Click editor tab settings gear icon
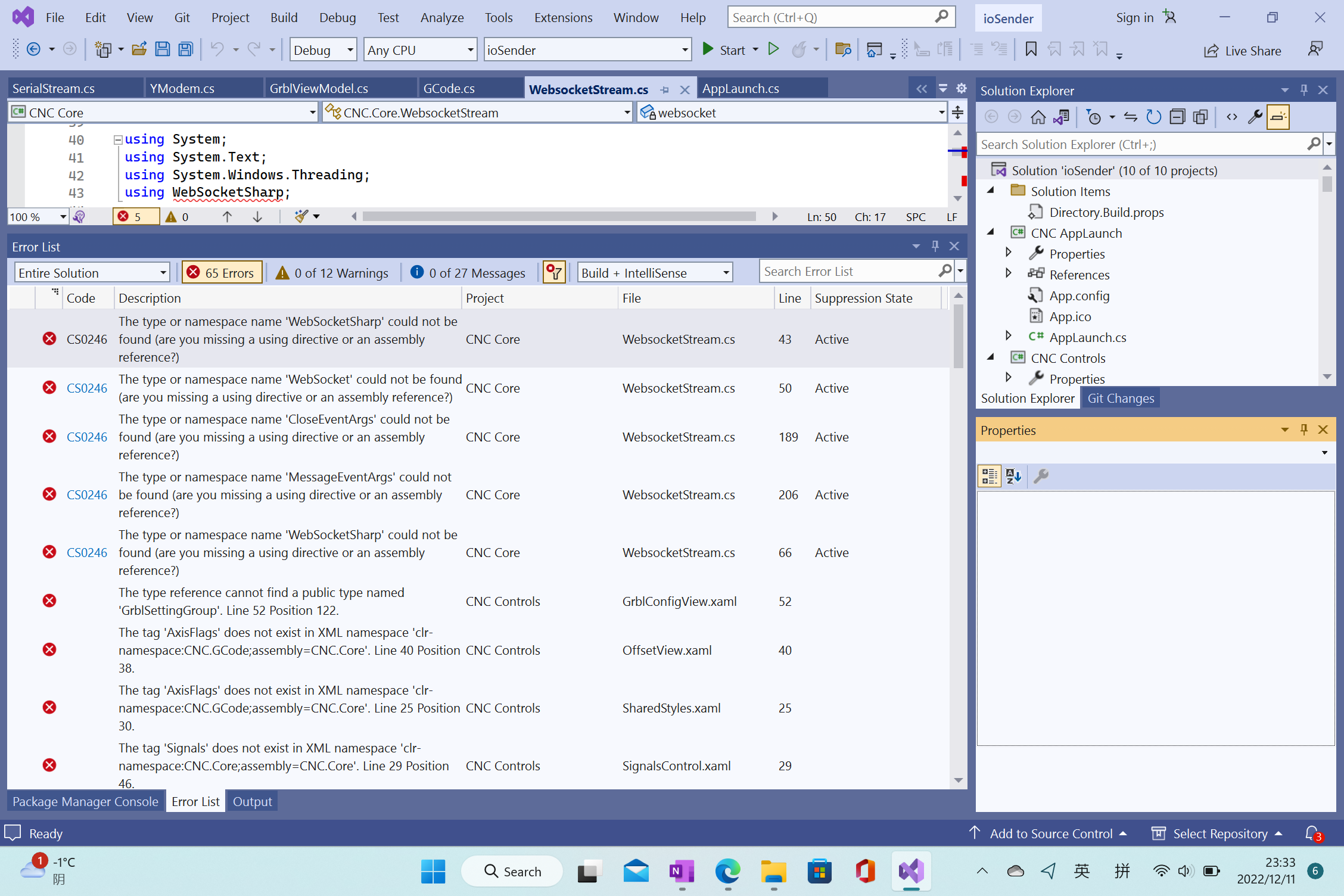This screenshot has height=896, width=1344. [x=961, y=89]
